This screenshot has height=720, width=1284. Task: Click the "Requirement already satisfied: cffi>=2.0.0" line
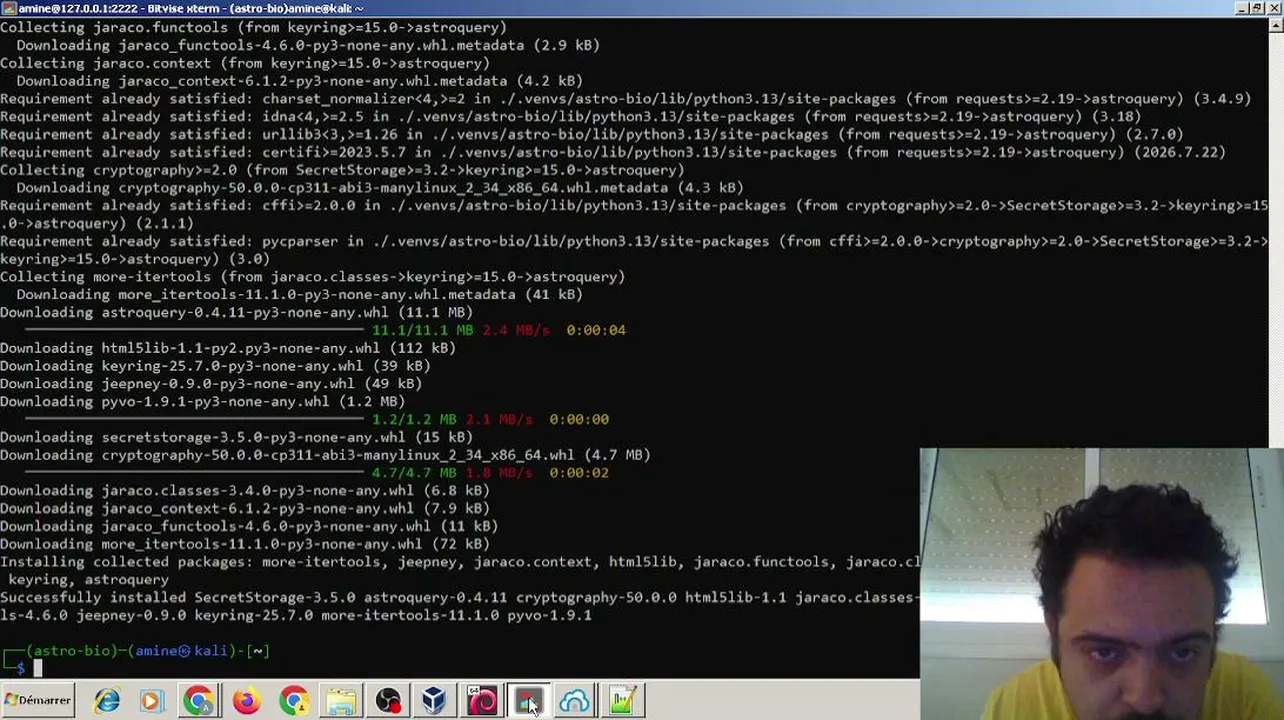pos(634,214)
